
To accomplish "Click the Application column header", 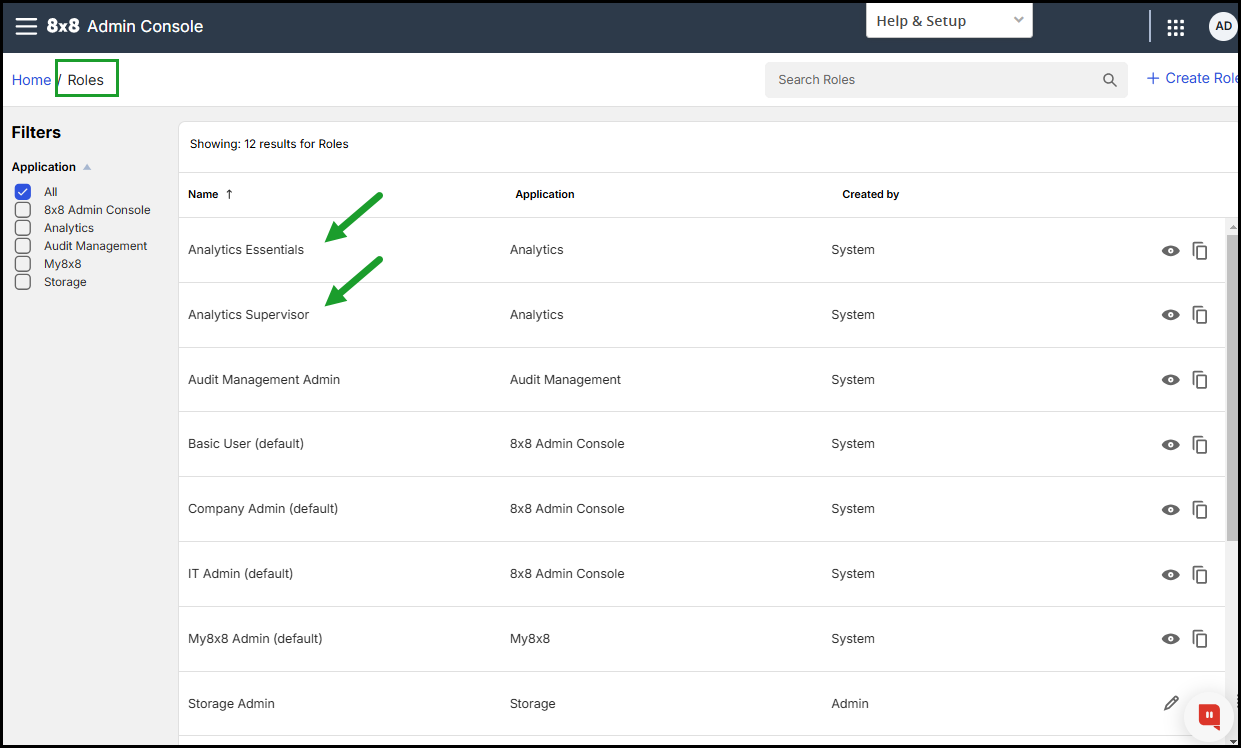I will tap(545, 194).
